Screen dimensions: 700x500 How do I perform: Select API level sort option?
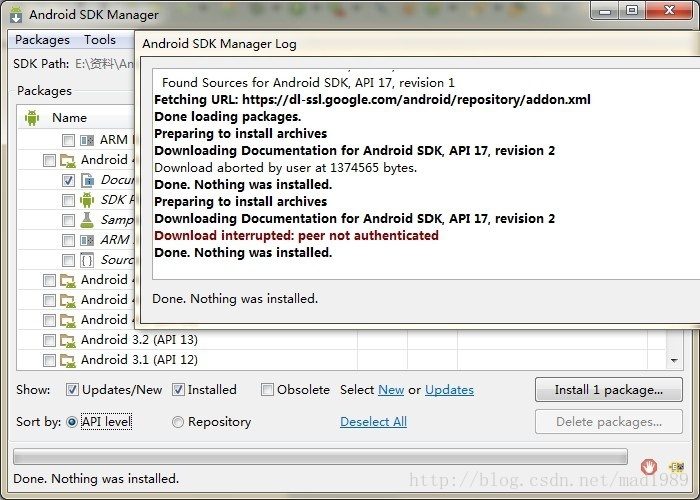pos(71,422)
